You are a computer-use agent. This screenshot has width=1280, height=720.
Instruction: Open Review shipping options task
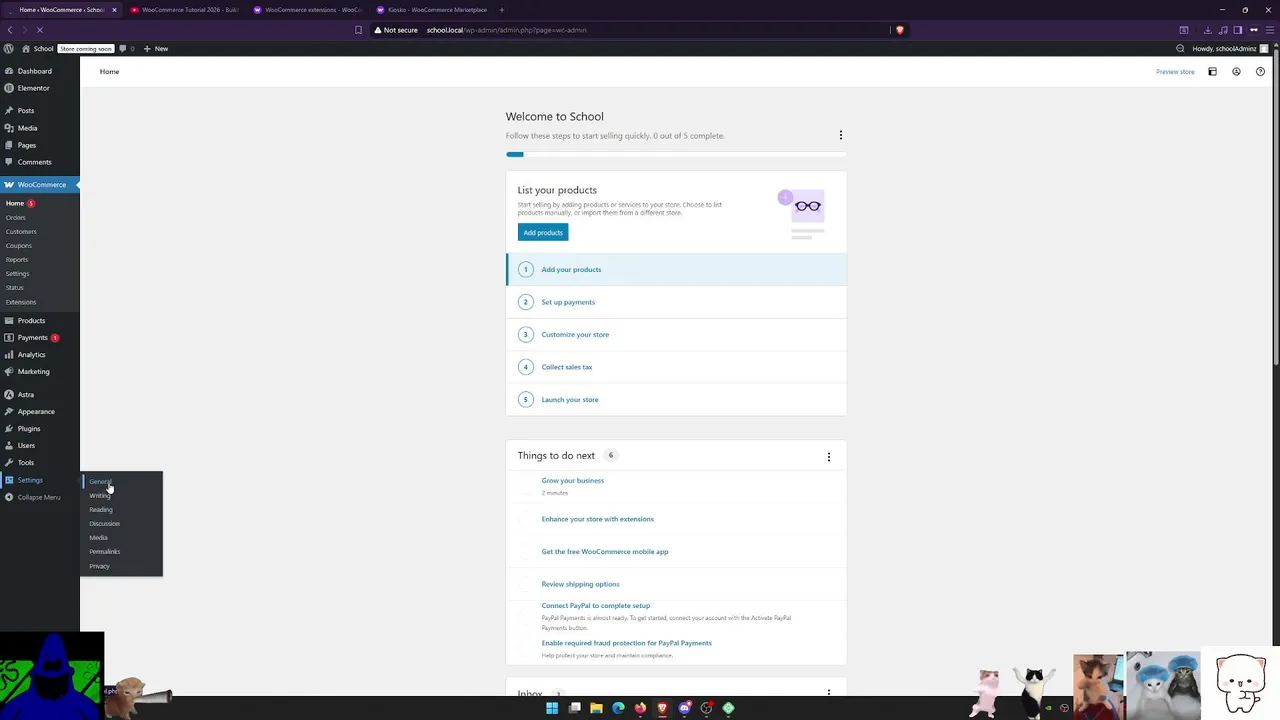coord(580,584)
